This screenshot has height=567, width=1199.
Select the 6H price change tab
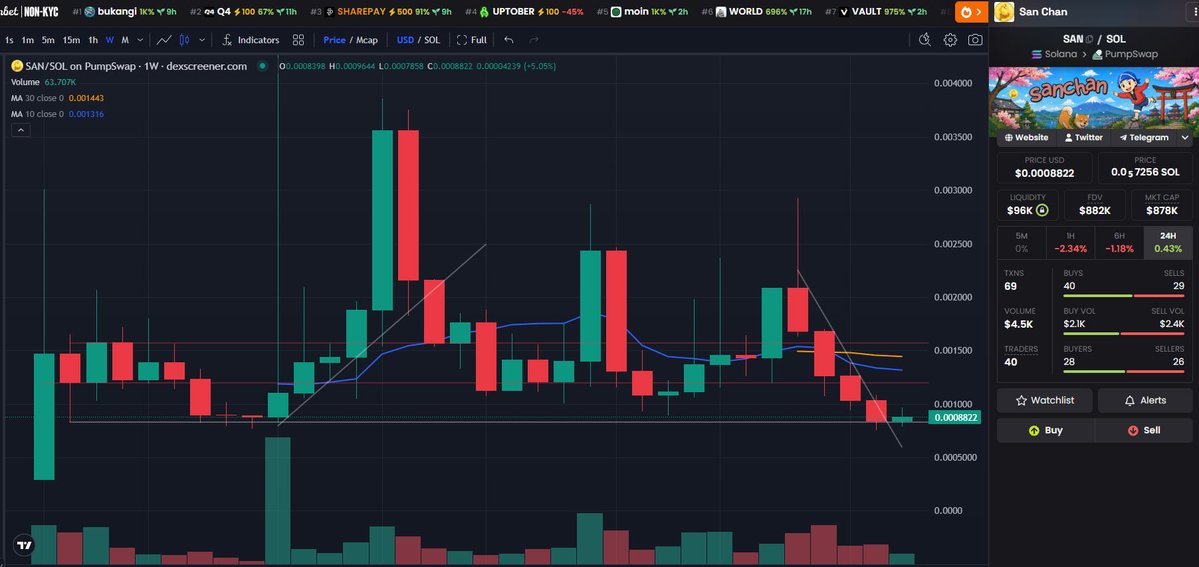point(1119,243)
